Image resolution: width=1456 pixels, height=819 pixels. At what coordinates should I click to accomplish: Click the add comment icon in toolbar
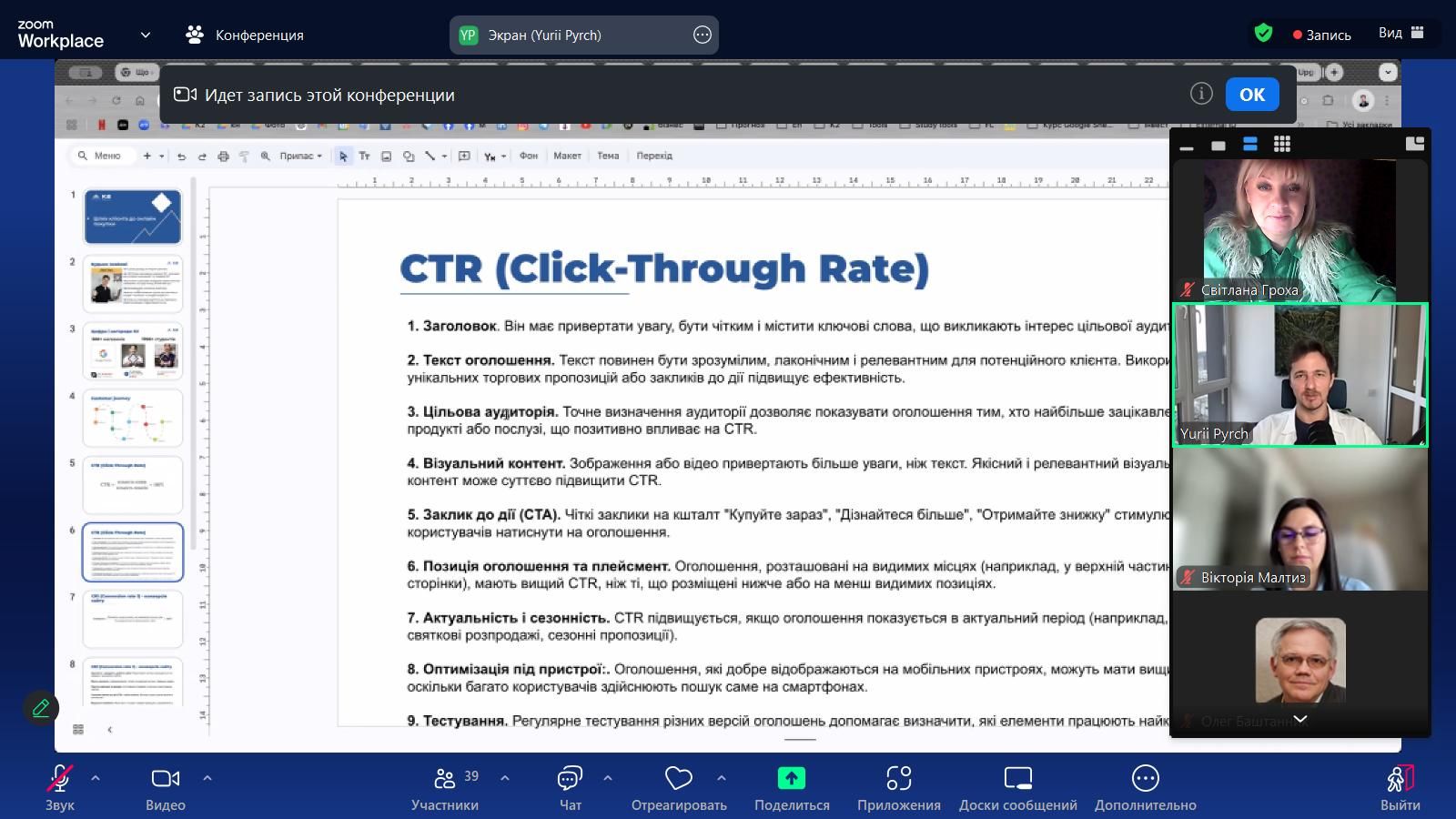[464, 156]
